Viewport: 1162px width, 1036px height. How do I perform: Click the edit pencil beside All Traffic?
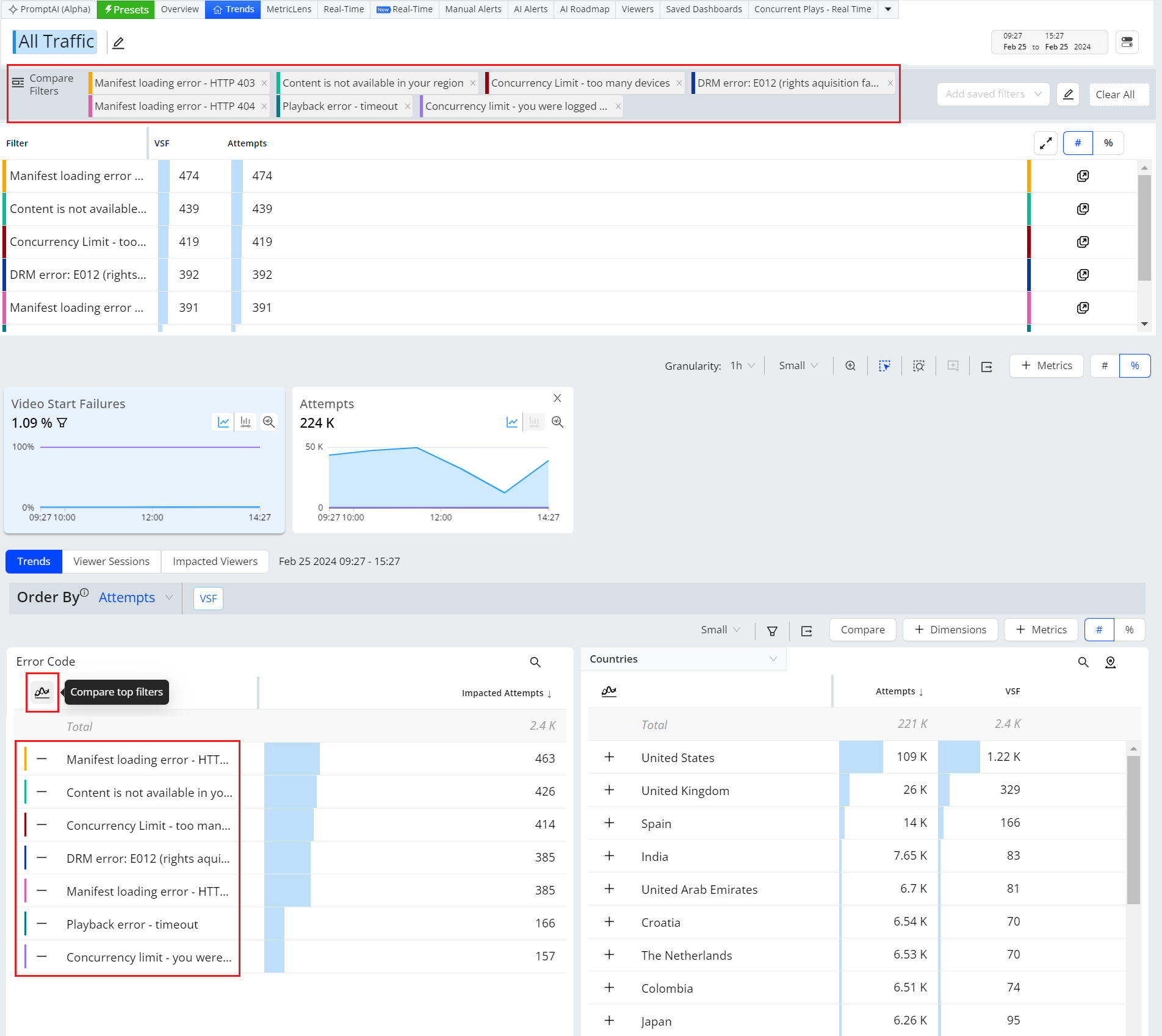118,43
